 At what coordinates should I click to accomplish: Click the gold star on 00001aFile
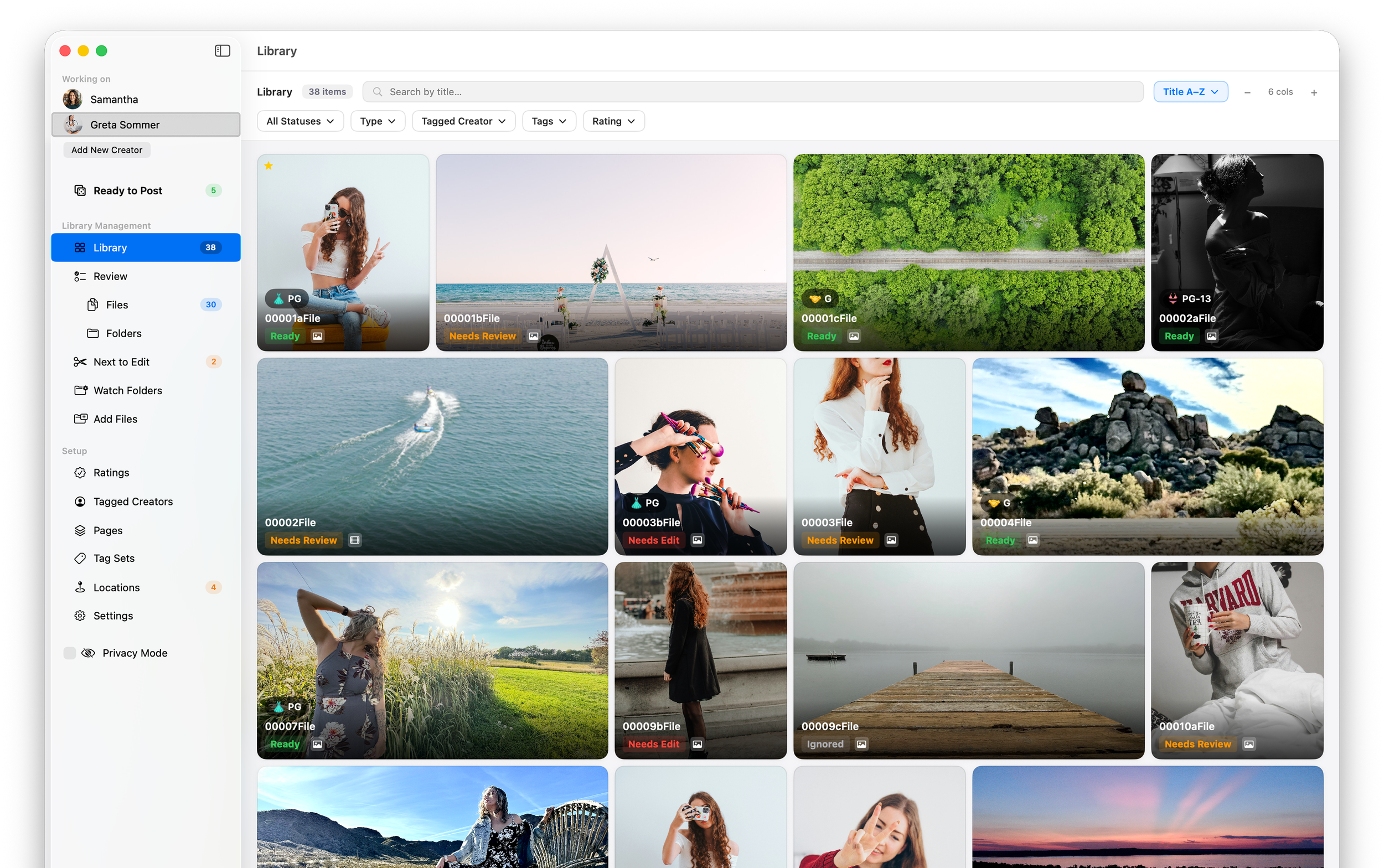pyautogui.click(x=268, y=166)
